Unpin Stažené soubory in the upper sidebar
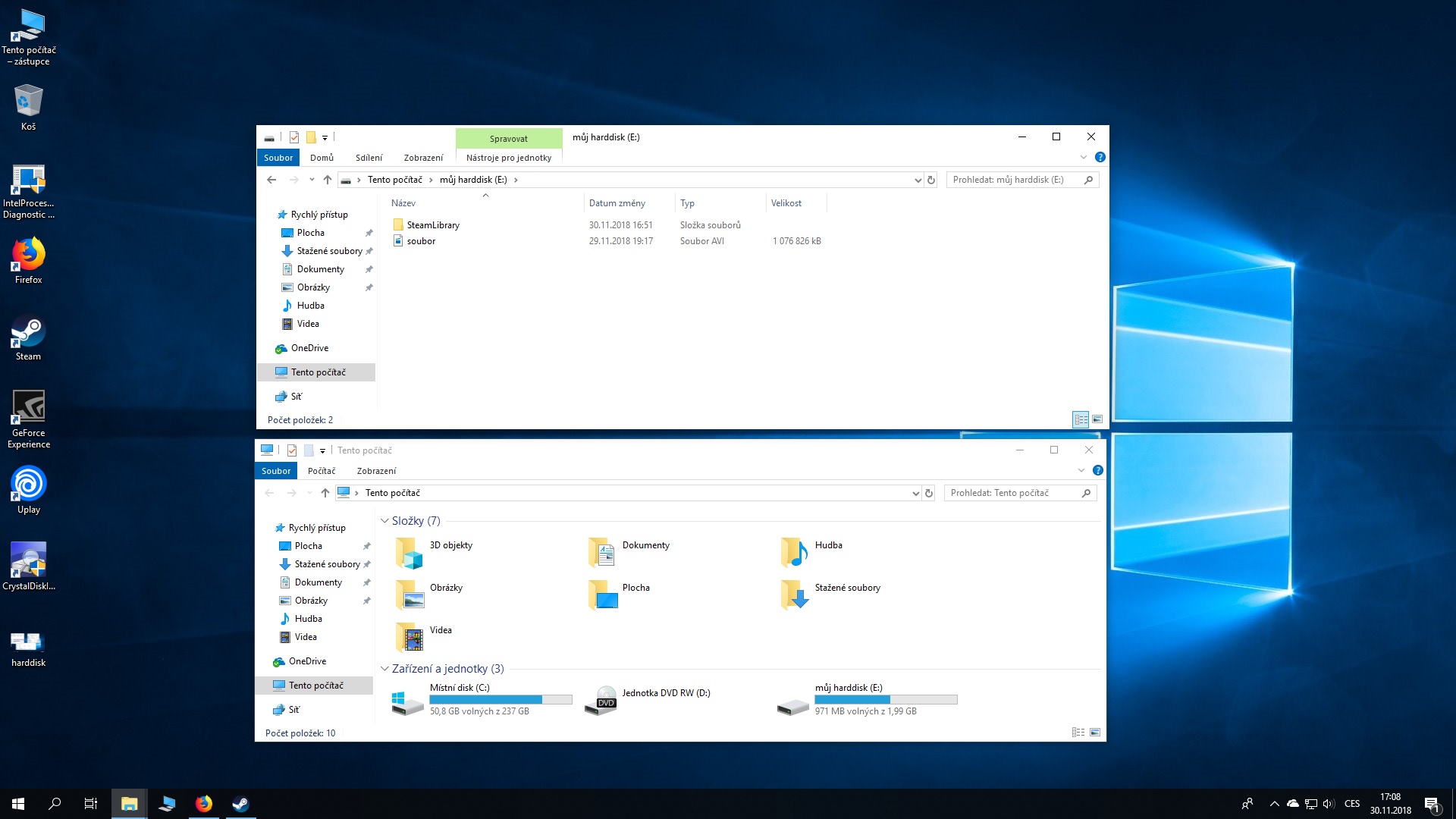1456x819 pixels. [x=369, y=251]
